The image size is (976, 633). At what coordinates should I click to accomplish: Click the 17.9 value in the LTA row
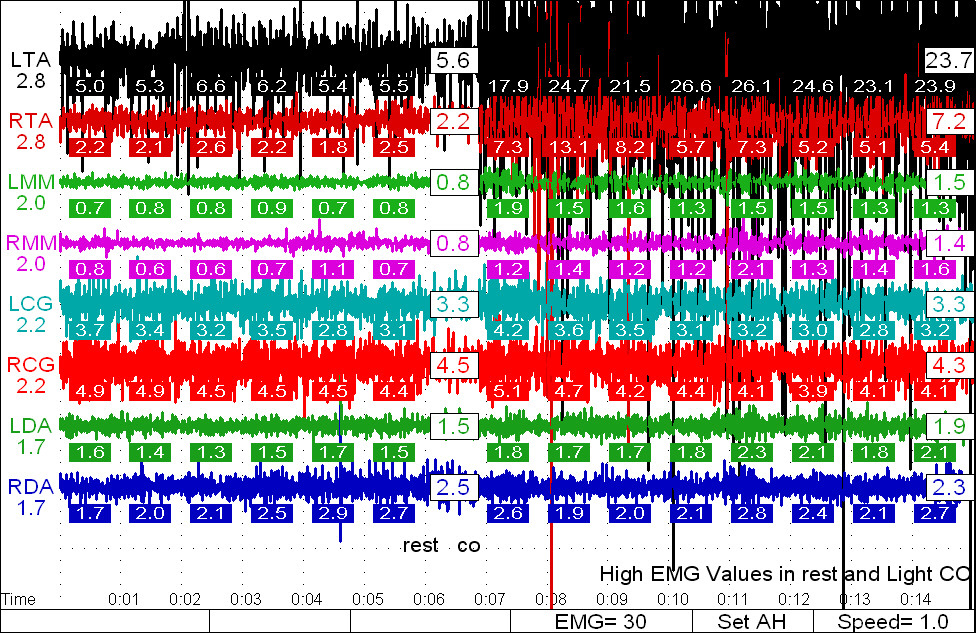coord(509,87)
